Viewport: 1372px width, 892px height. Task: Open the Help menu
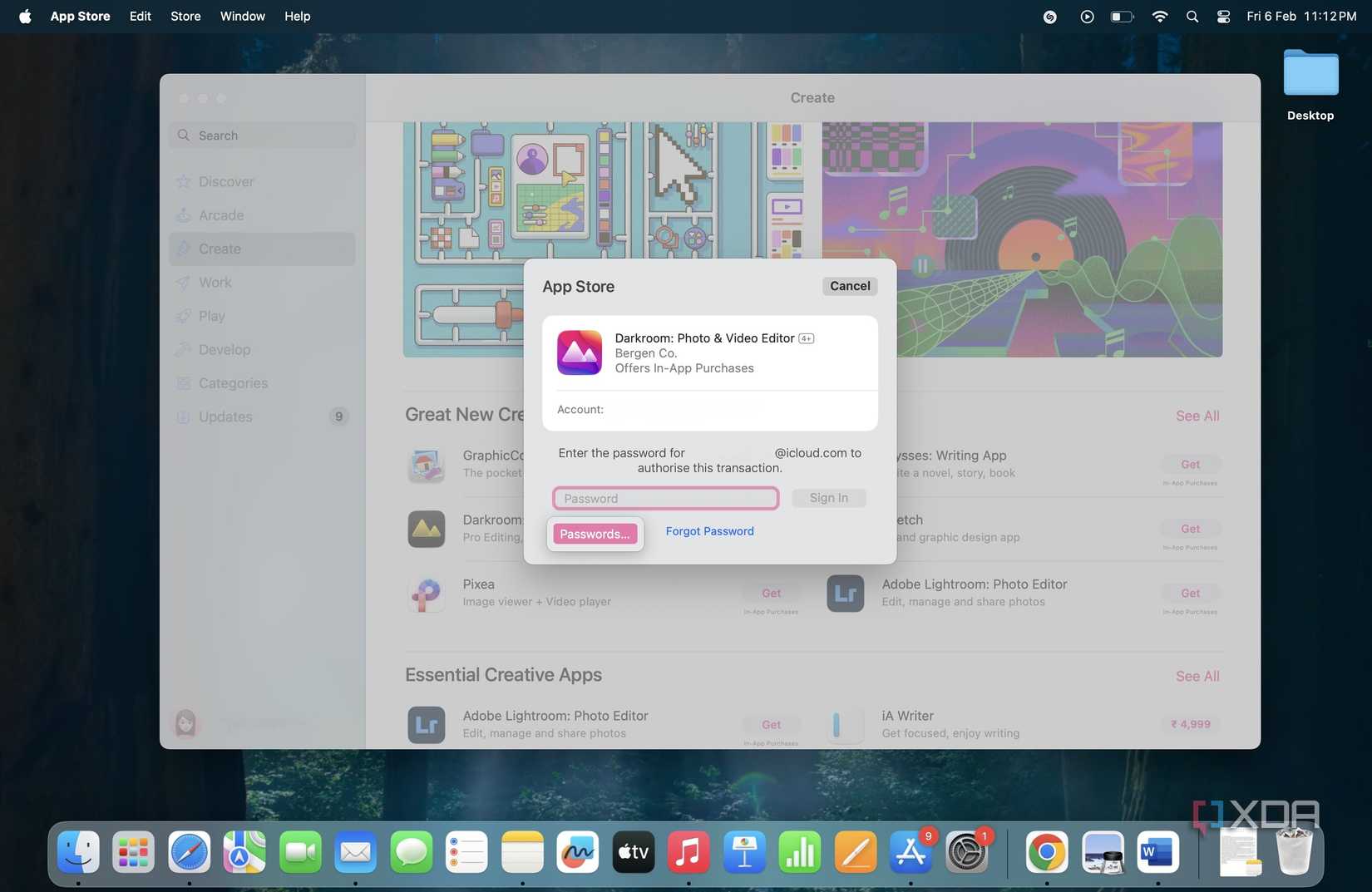(297, 16)
